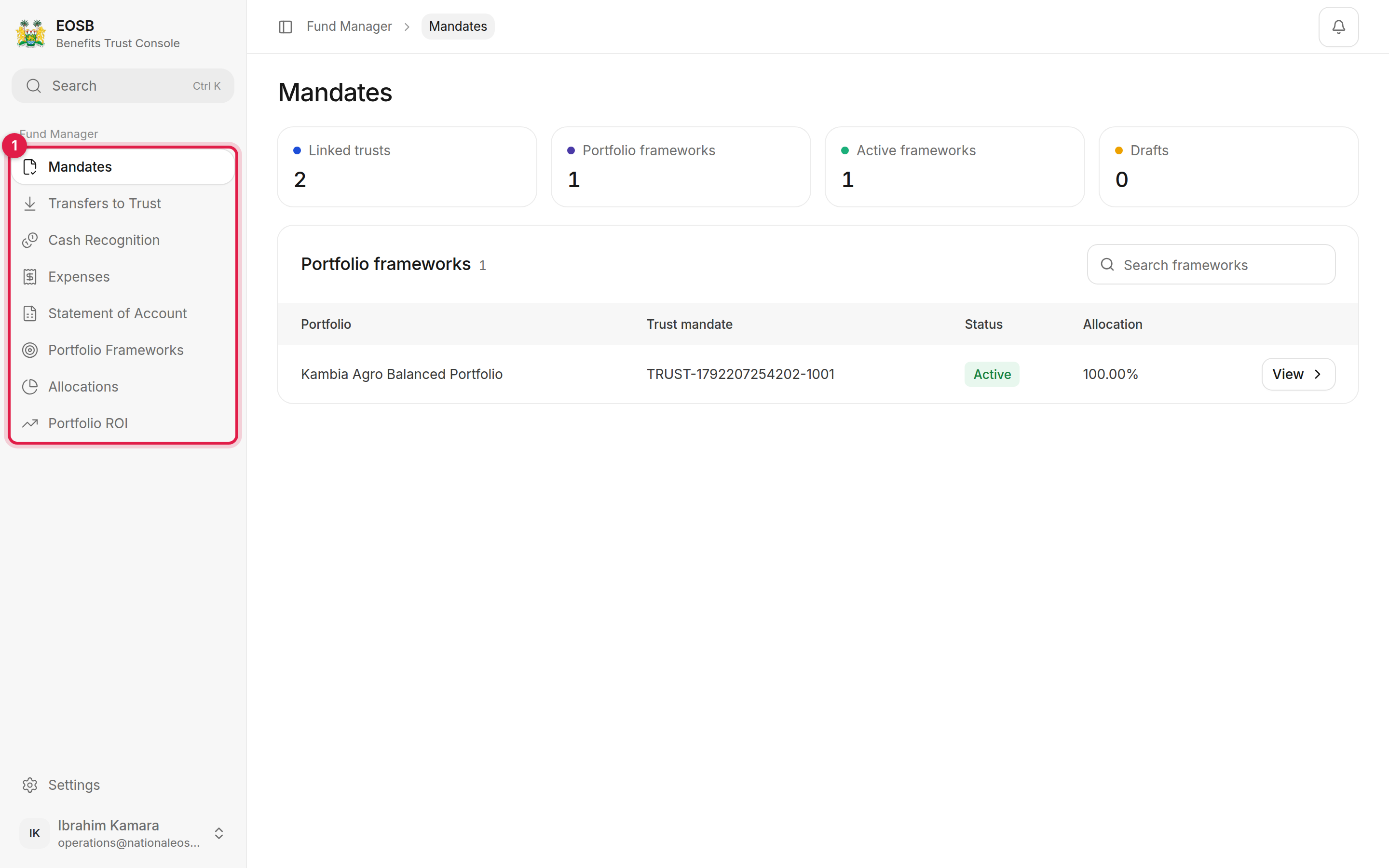Viewport: 1389px width, 868px height.
Task: Click the chevron on the View button
Action: 1318,374
